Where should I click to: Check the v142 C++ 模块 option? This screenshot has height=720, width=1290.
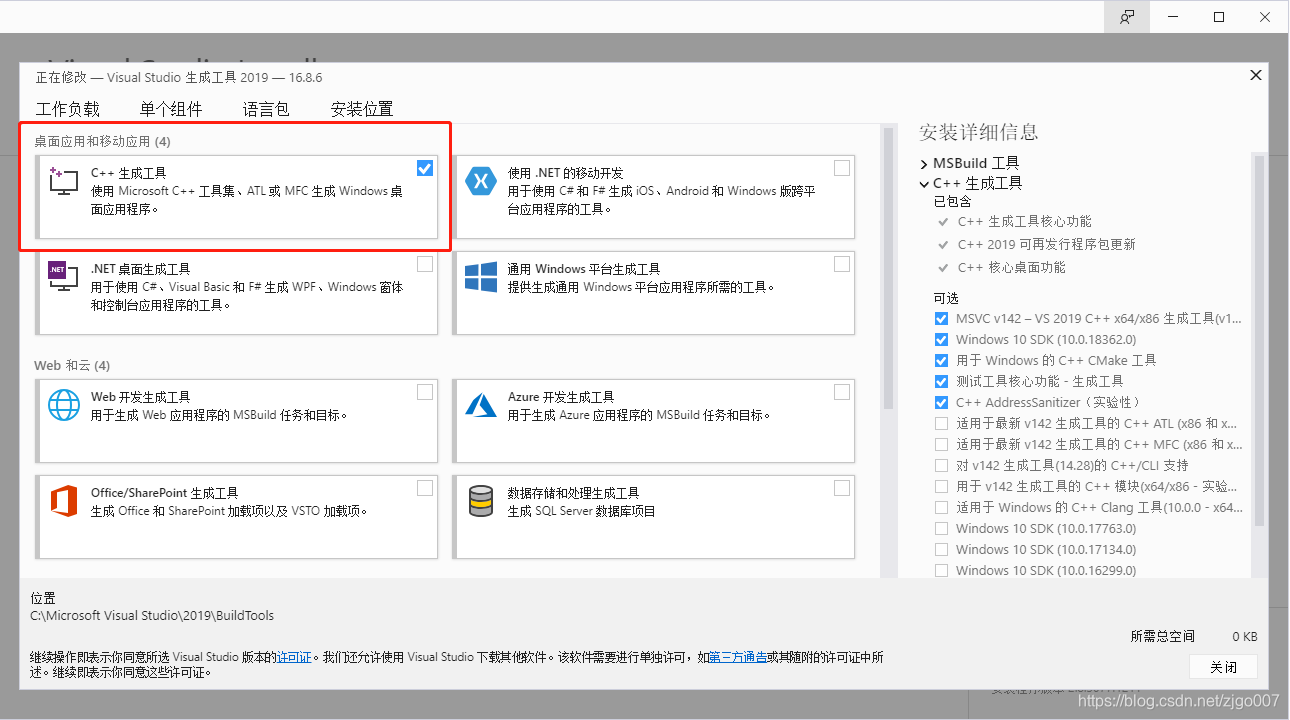(941, 486)
